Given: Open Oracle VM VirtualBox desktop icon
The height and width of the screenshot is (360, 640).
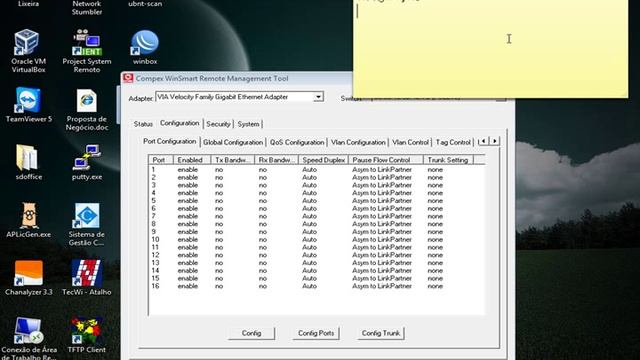Looking at the screenshot, I should (x=27, y=51).
